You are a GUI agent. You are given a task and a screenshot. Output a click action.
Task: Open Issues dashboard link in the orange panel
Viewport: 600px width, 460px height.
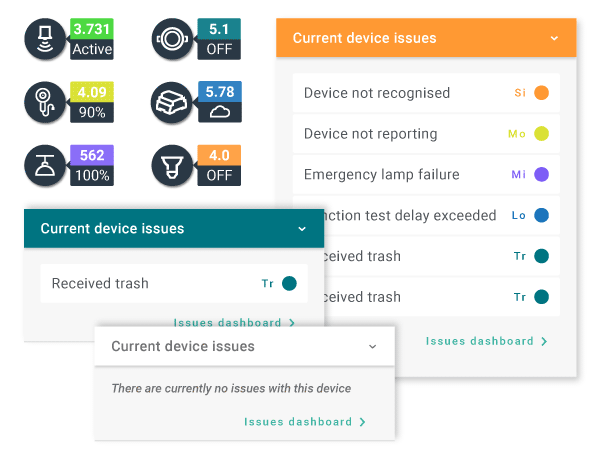[x=486, y=341]
